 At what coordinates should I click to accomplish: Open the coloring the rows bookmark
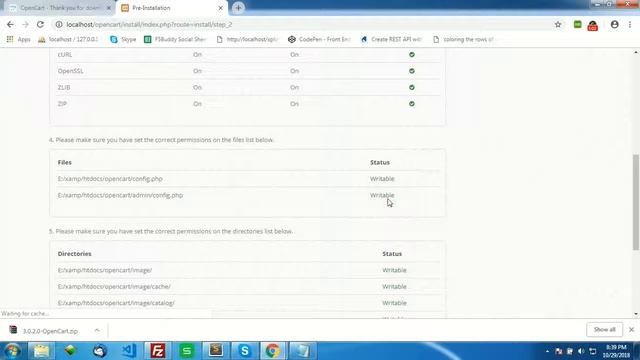pyautogui.click(x=464, y=39)
